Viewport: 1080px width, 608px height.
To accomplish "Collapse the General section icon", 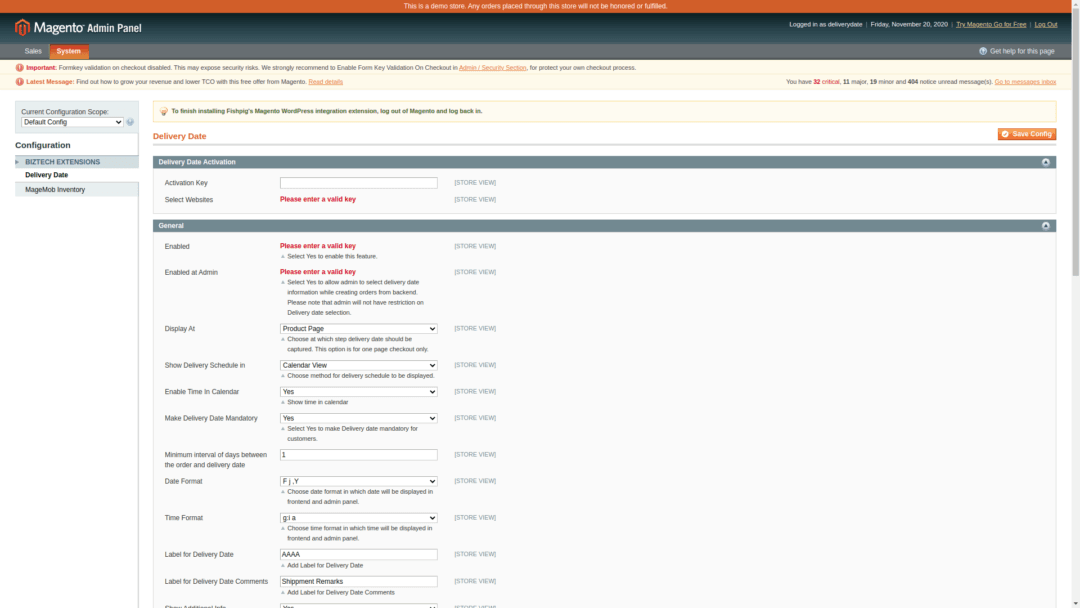I will (1045, 225).
